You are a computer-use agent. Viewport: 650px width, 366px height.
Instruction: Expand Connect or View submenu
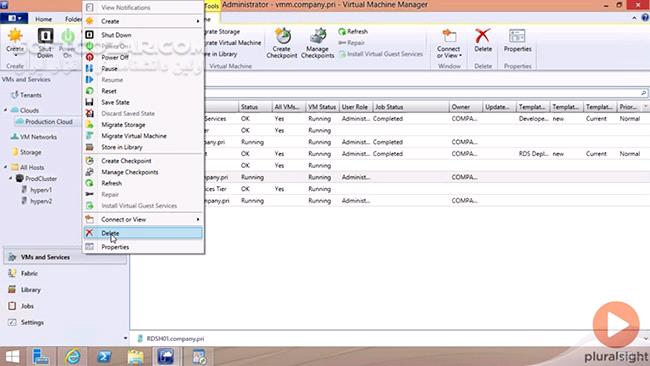(x=143, y=219)
